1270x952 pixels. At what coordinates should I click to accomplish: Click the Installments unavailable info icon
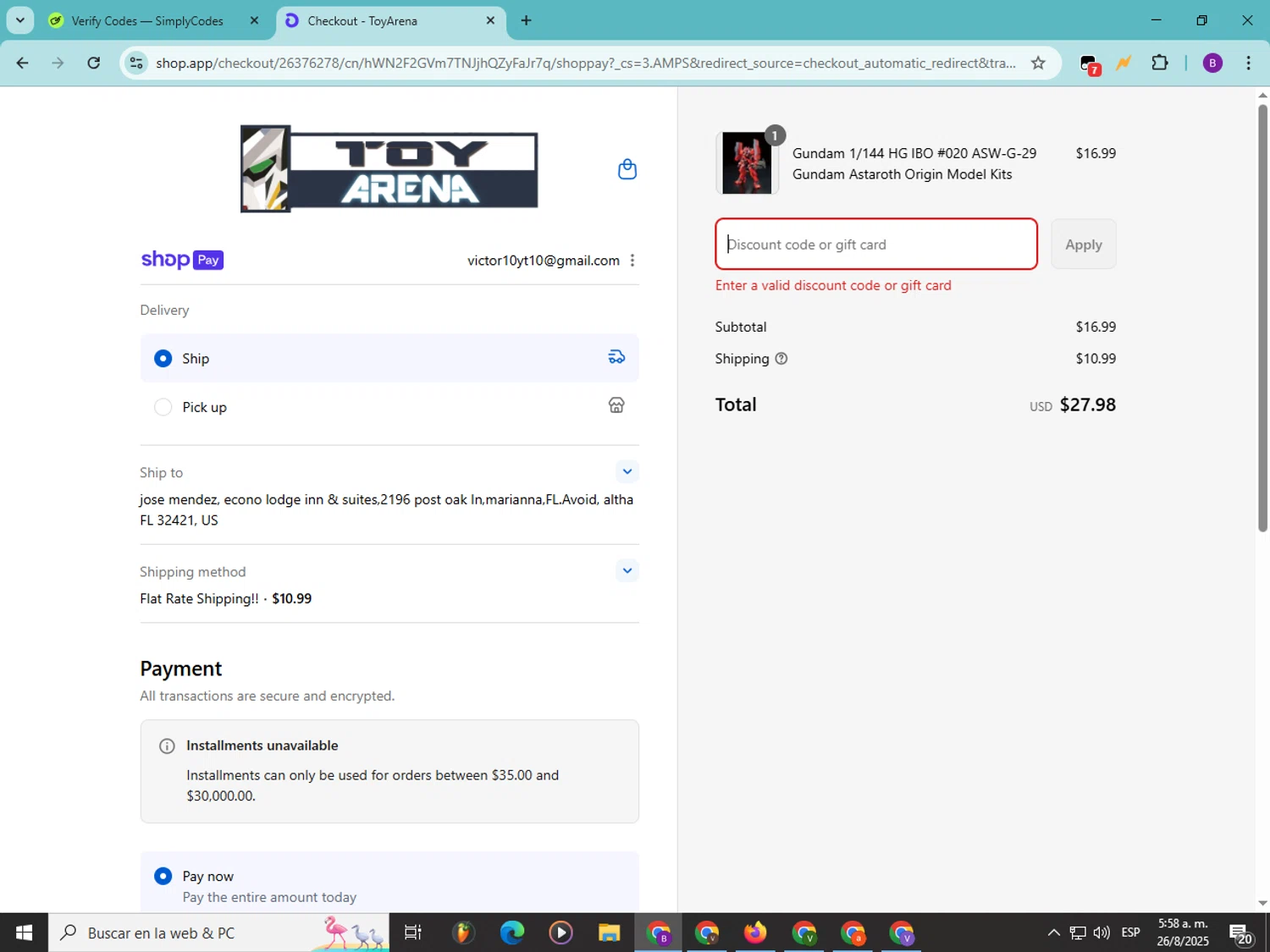pyautogui.click(x=167, y=746)
